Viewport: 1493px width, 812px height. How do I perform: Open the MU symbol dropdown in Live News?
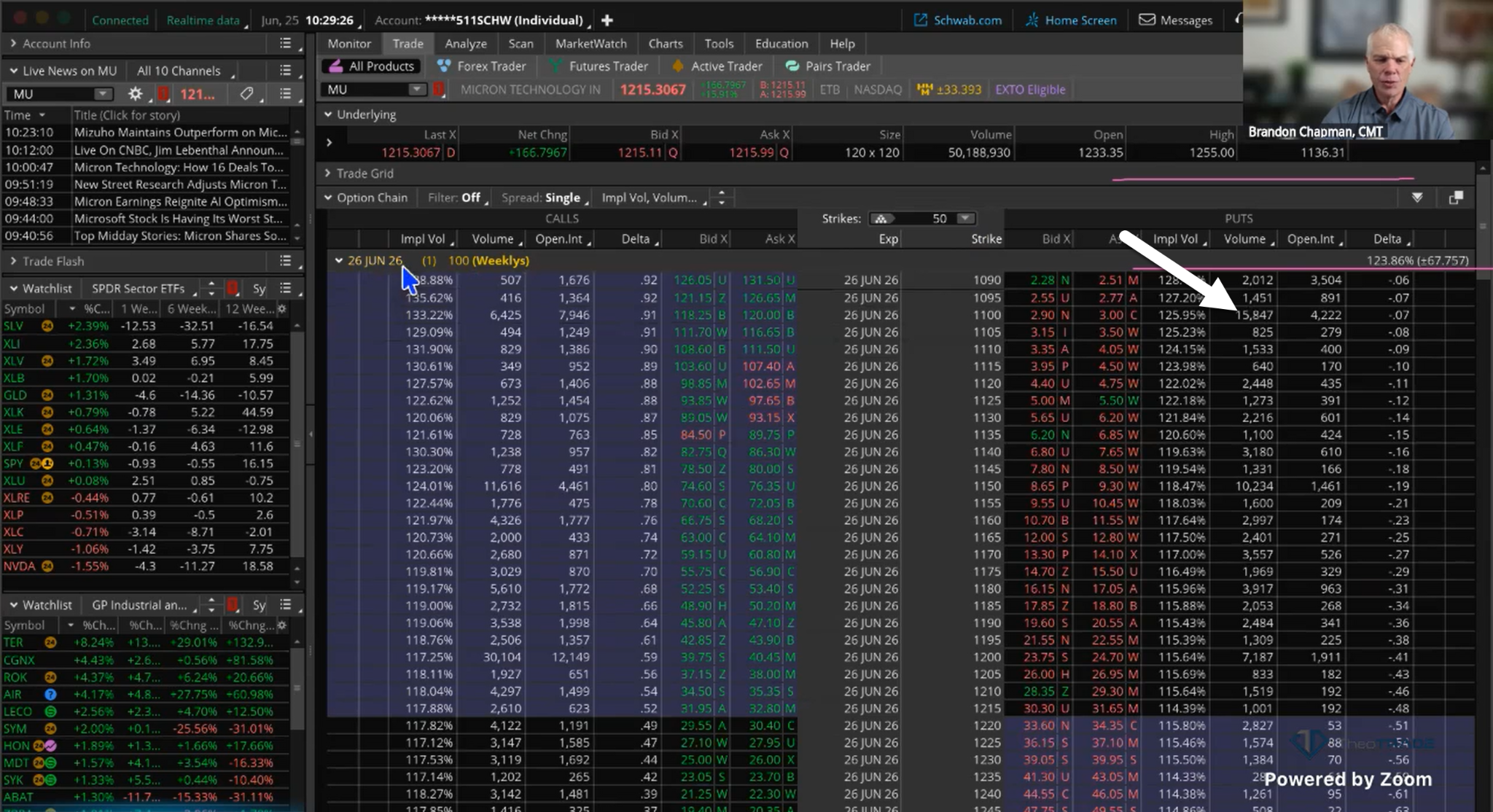click(x=103, y=94)
